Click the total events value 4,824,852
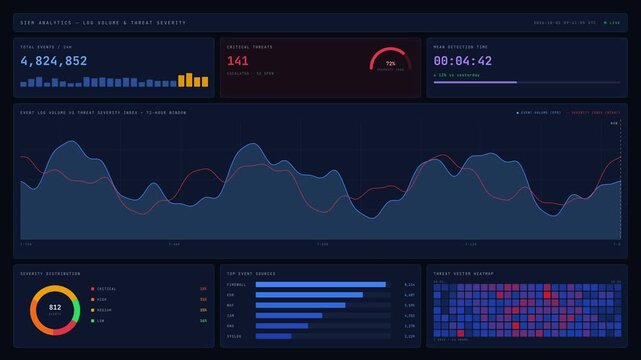The height and width of the screenshot is (360, 641). click(x=54, y=61)
